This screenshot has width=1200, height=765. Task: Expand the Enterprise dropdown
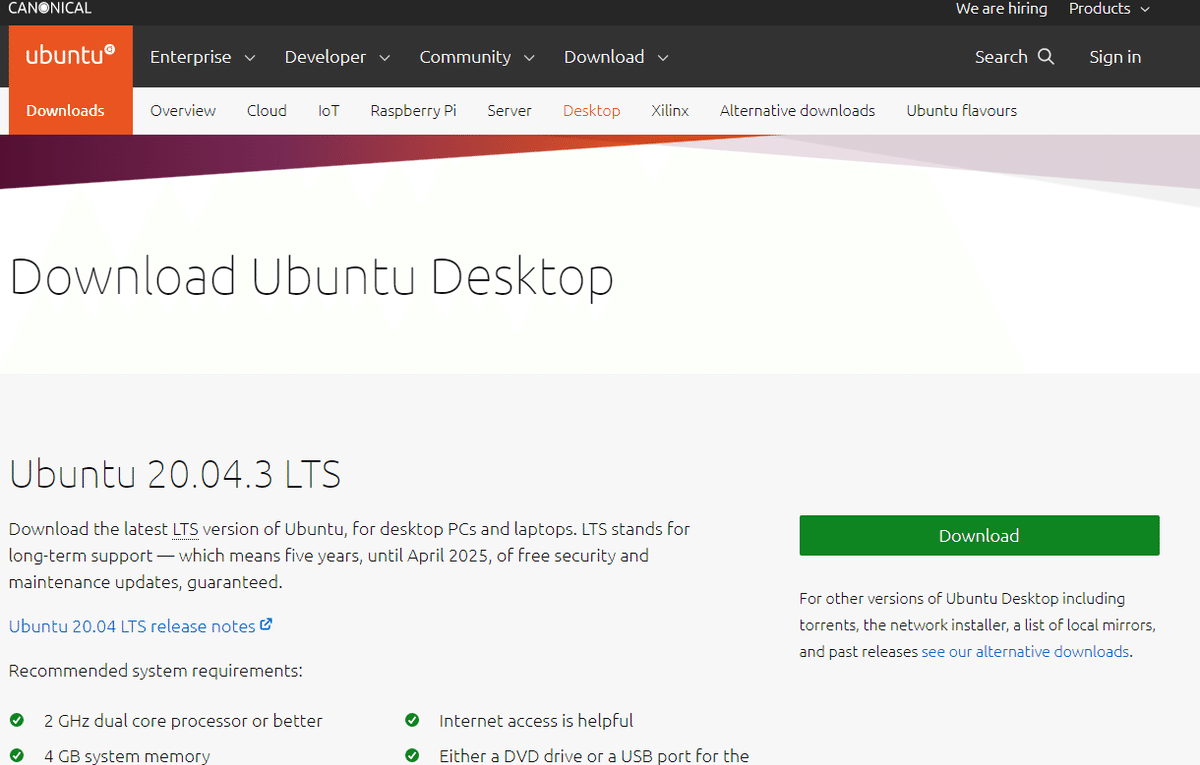point(202,57)
